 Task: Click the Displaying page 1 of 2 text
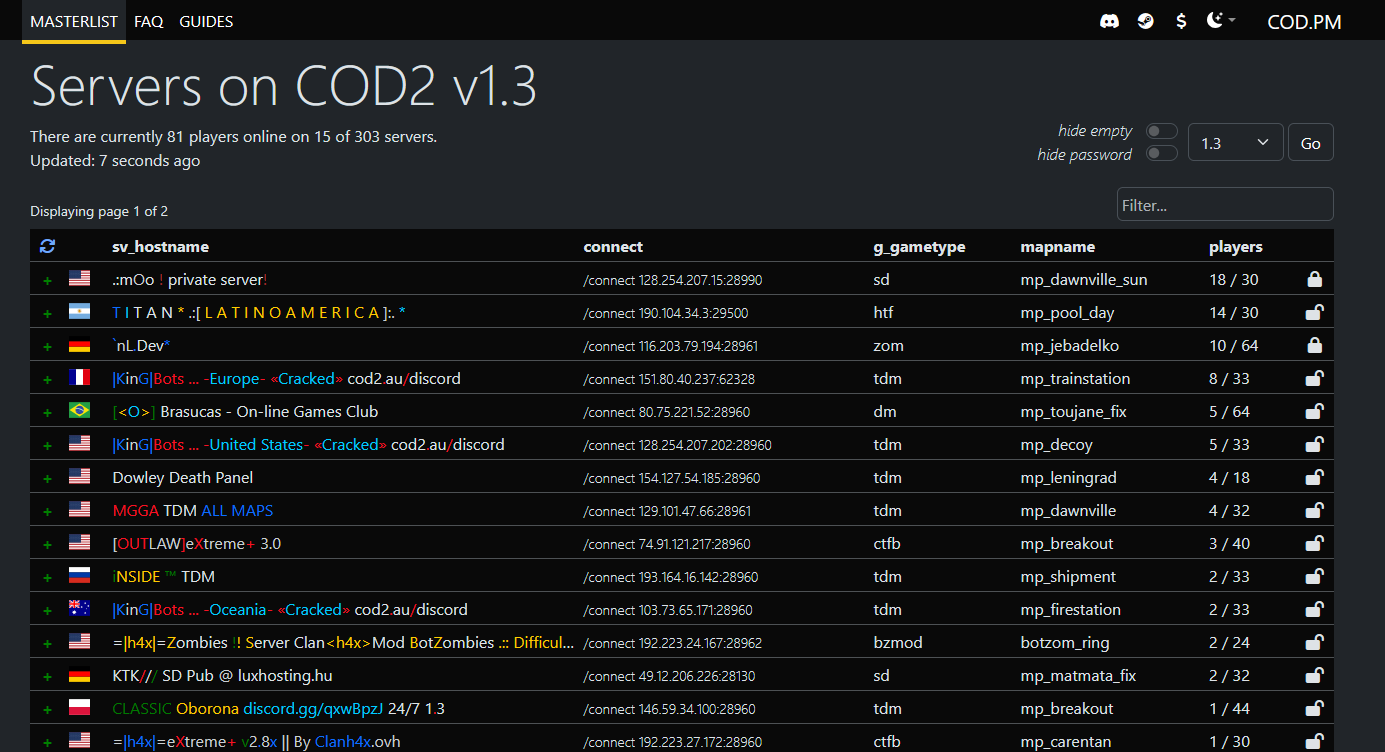click(x=99, y=211)
